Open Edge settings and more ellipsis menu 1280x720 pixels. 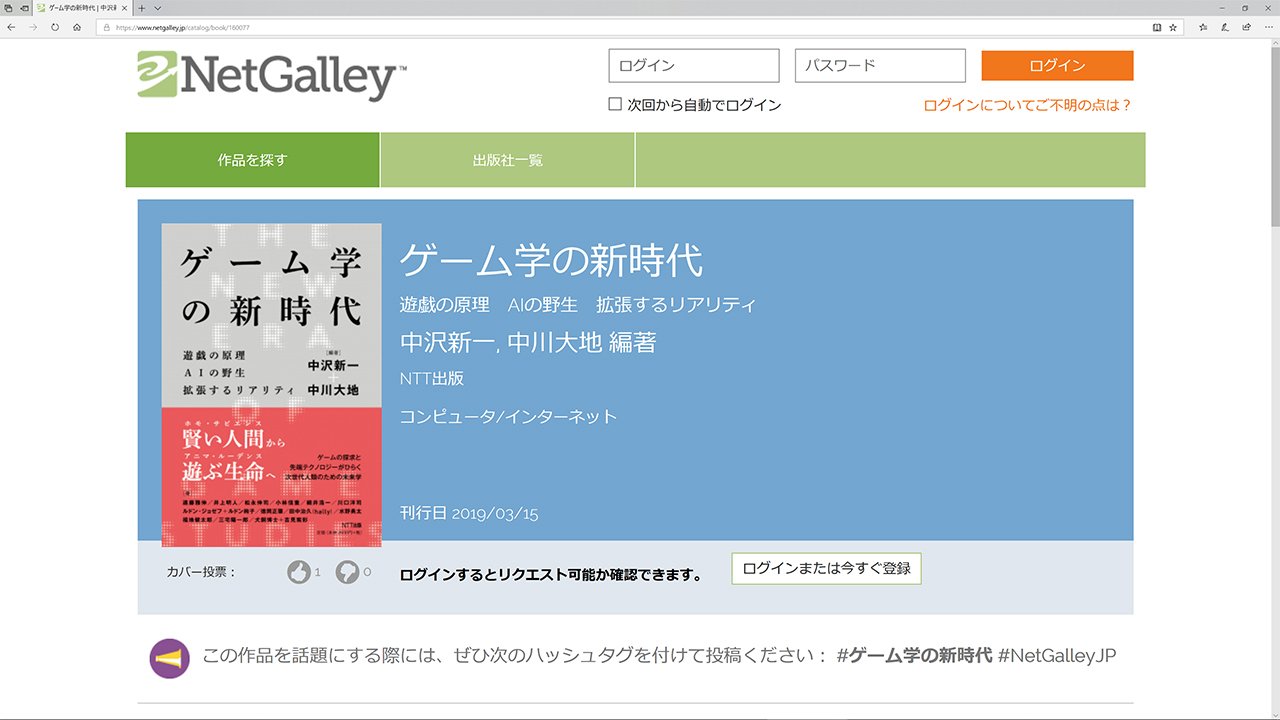pyautogui.click(x=1267, y=27)
